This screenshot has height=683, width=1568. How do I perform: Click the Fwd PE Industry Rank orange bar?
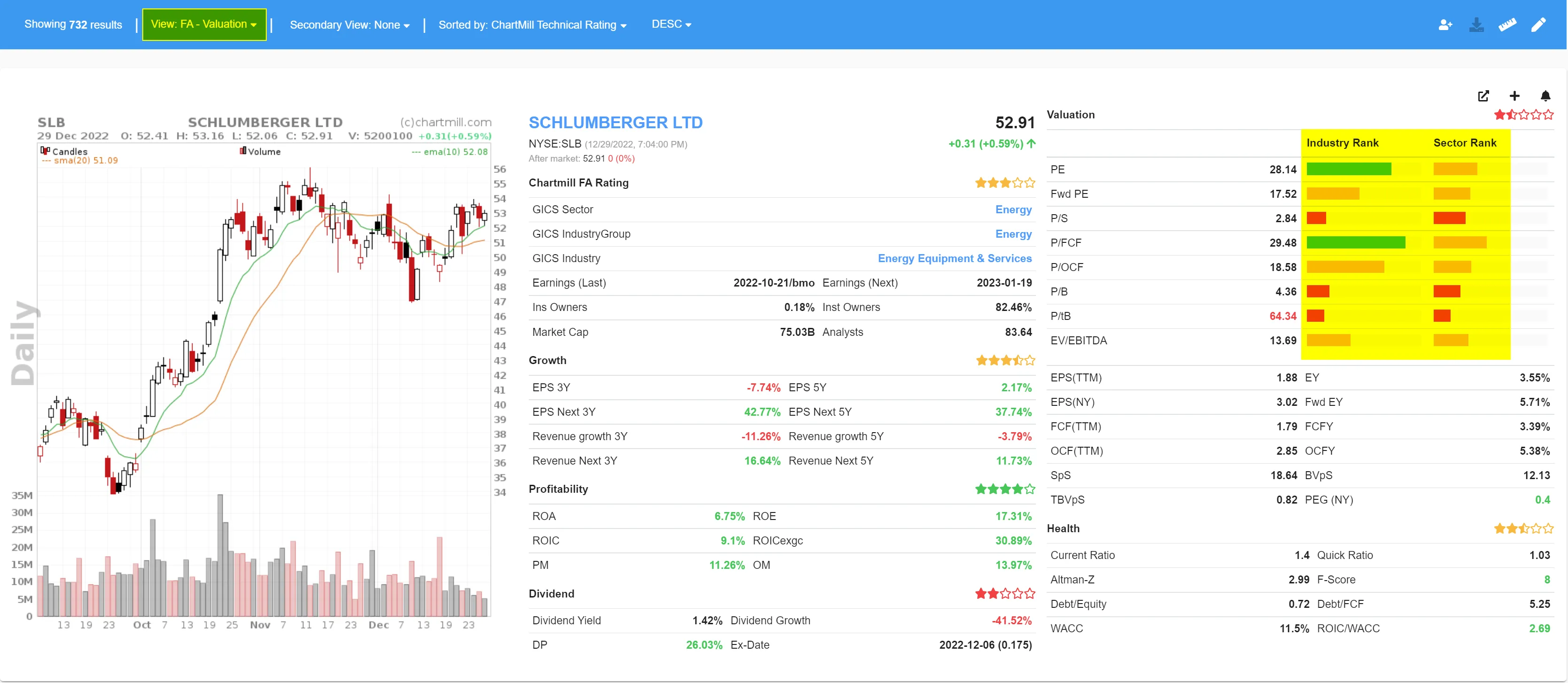[1332, 194]
